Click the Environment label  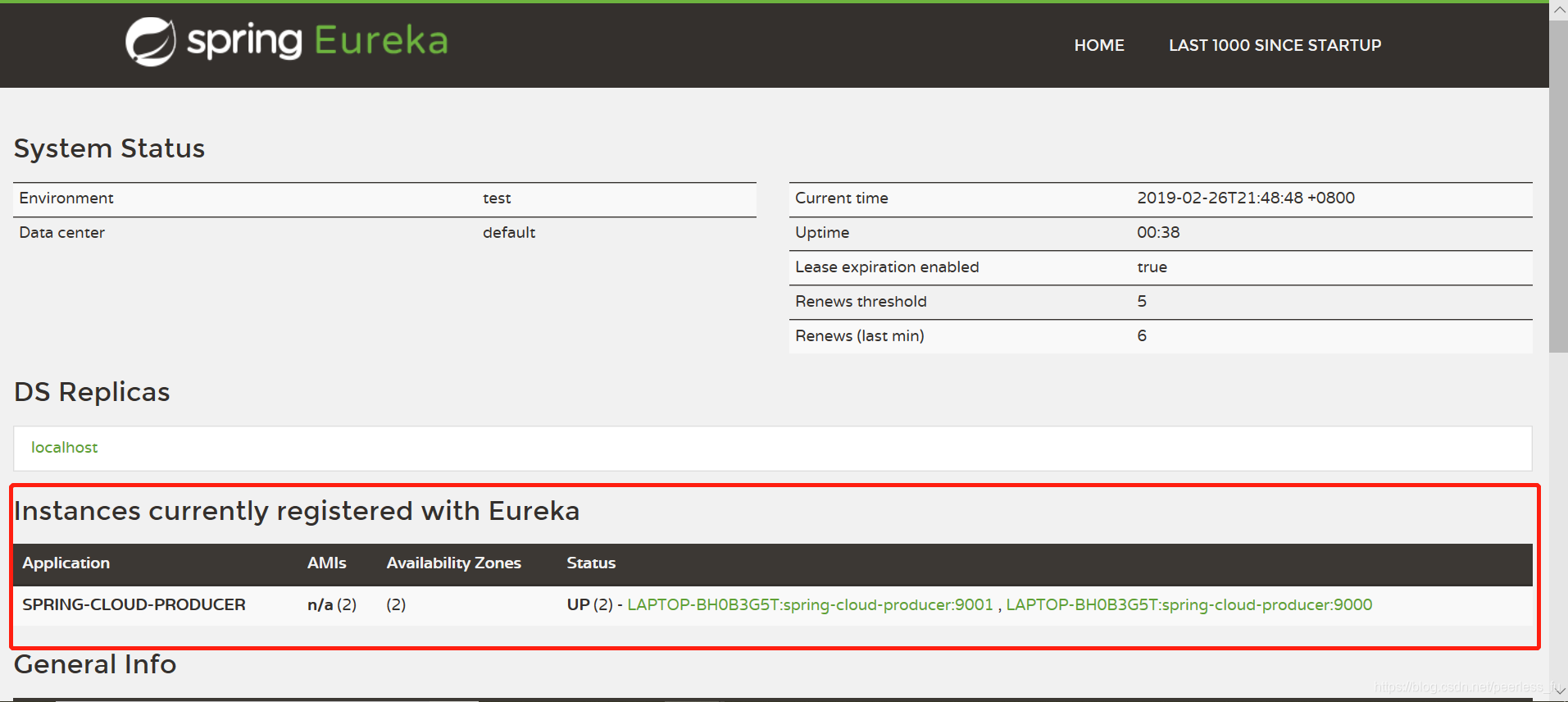66,198
